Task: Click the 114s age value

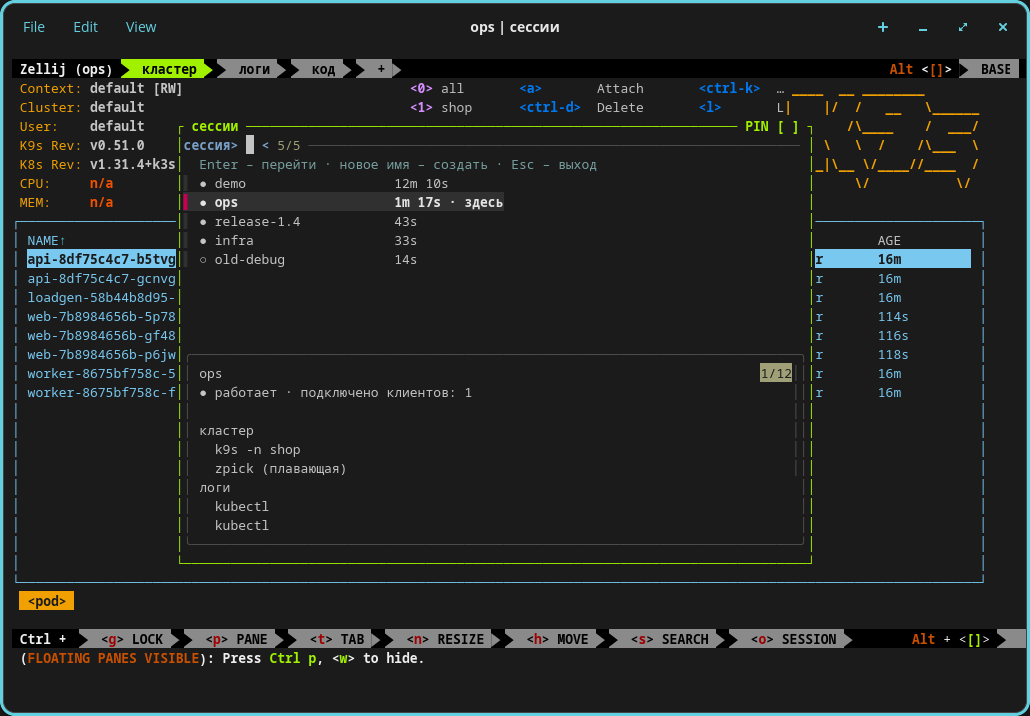Action: 893,317
